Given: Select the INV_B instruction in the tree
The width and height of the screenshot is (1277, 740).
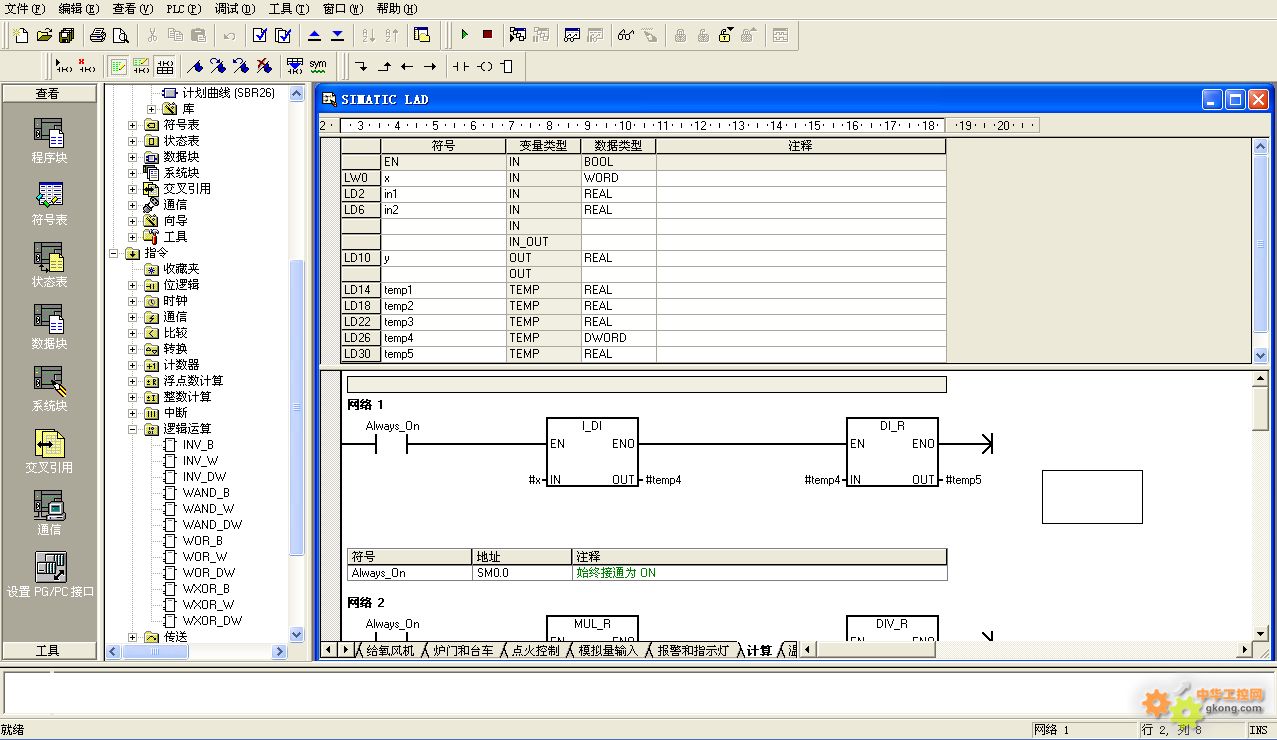Looking at the screenshot, I should coord(198,445).
